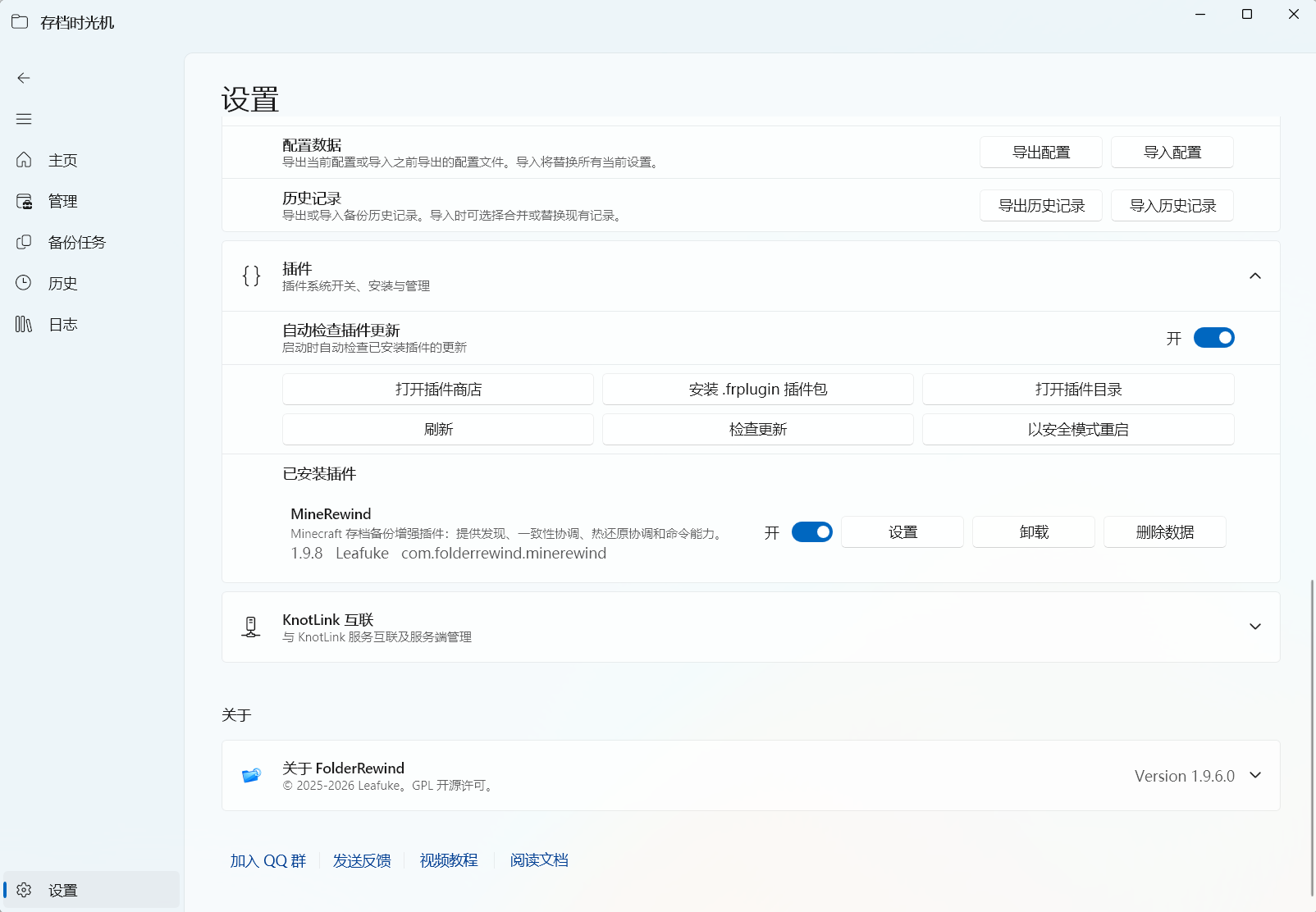
Task: Click 安装 .frplugin 插件包 button
Action: coord(758,390)
